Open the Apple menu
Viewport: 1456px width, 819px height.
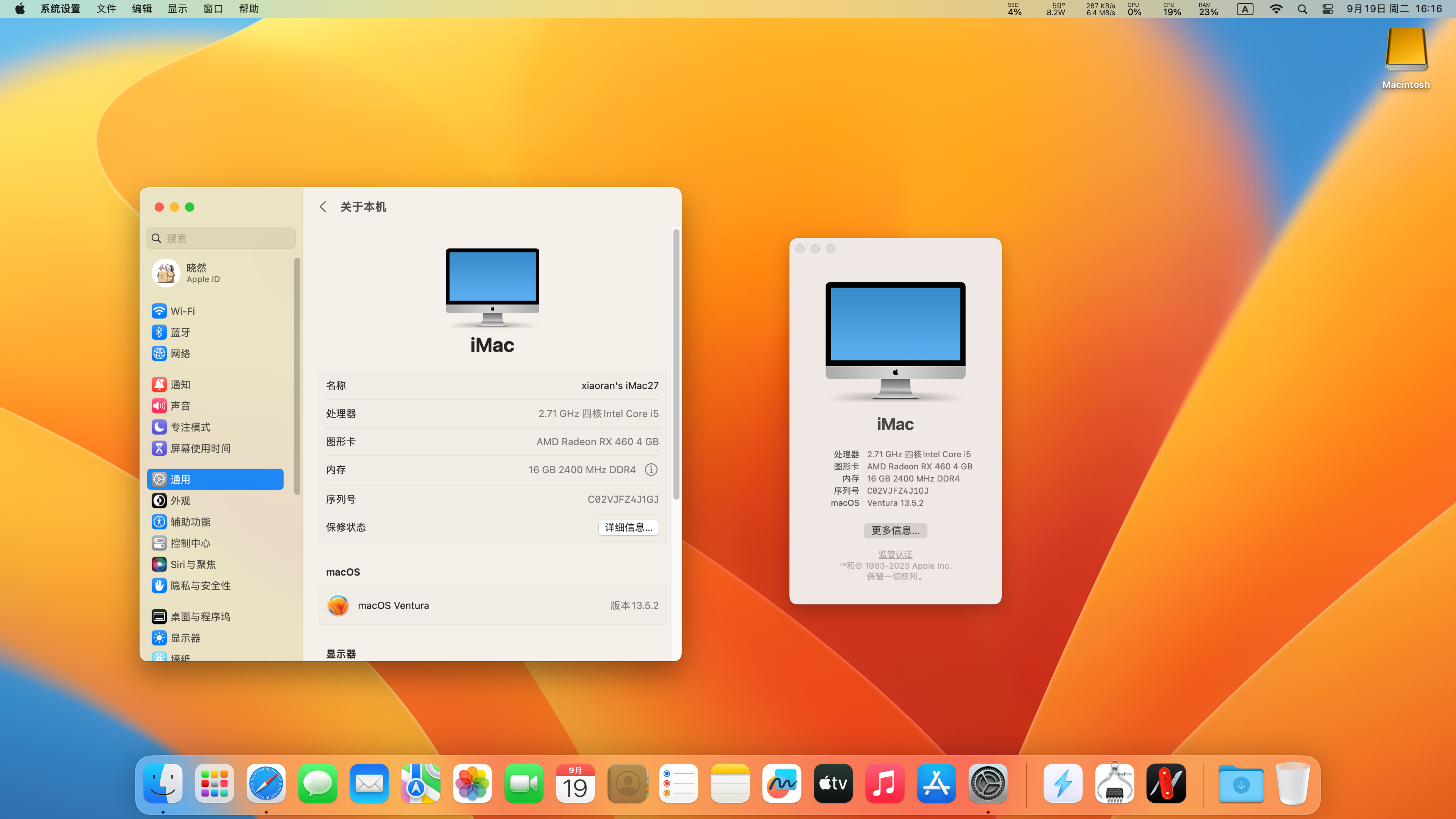click(x=20, y=9)
